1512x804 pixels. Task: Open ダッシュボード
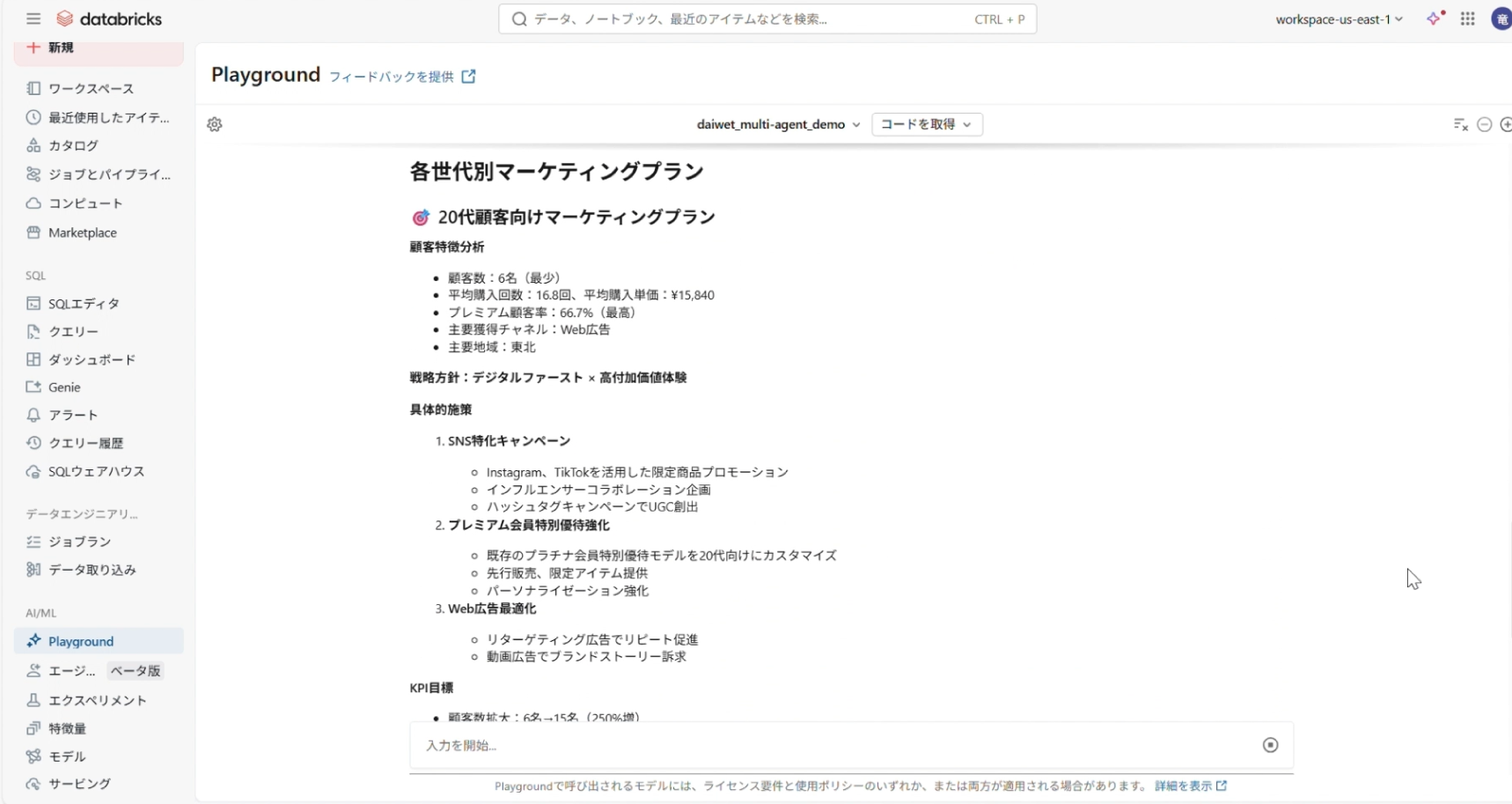pos(92,359)
